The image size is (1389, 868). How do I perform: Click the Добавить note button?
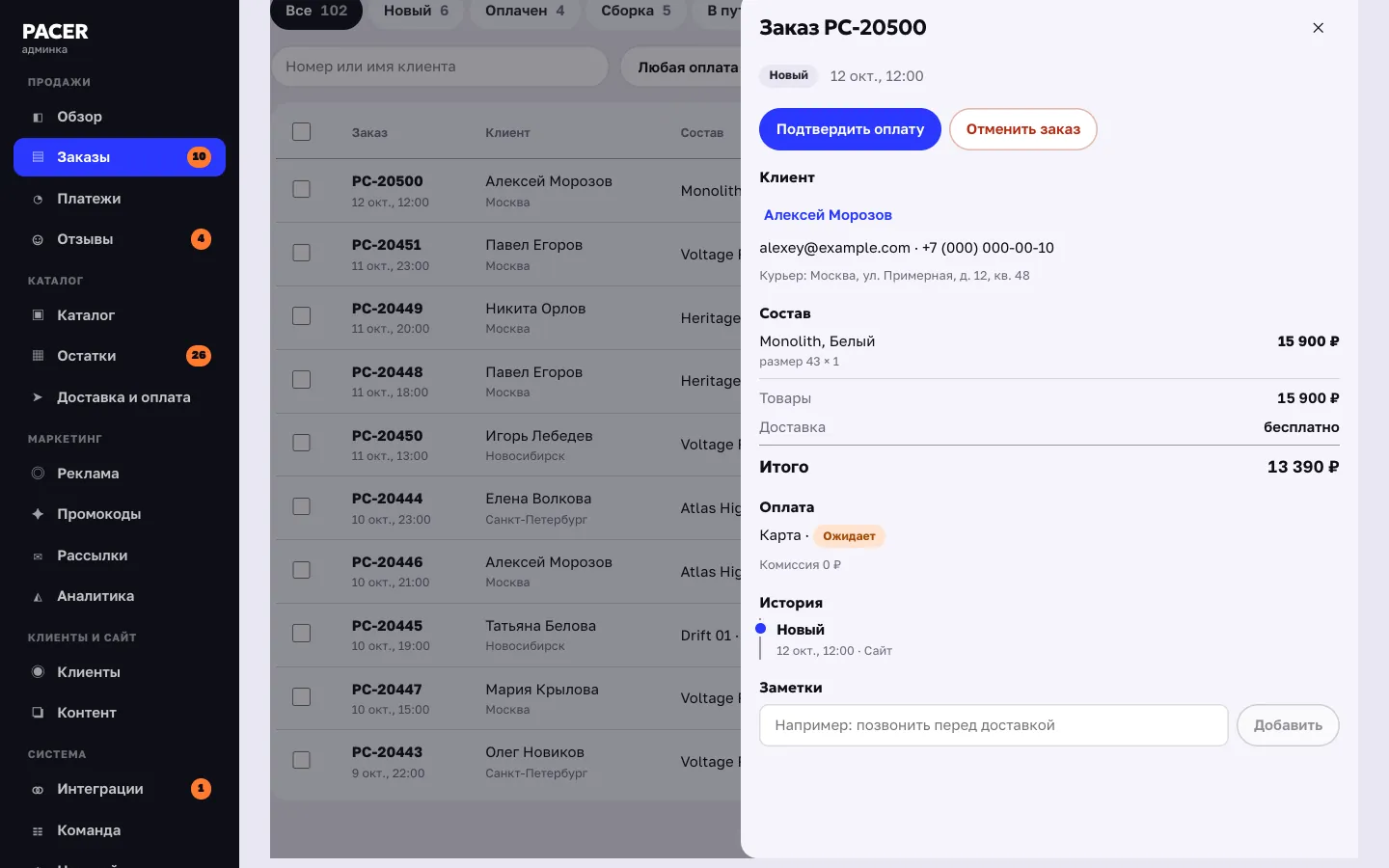tap(1288, 725)
